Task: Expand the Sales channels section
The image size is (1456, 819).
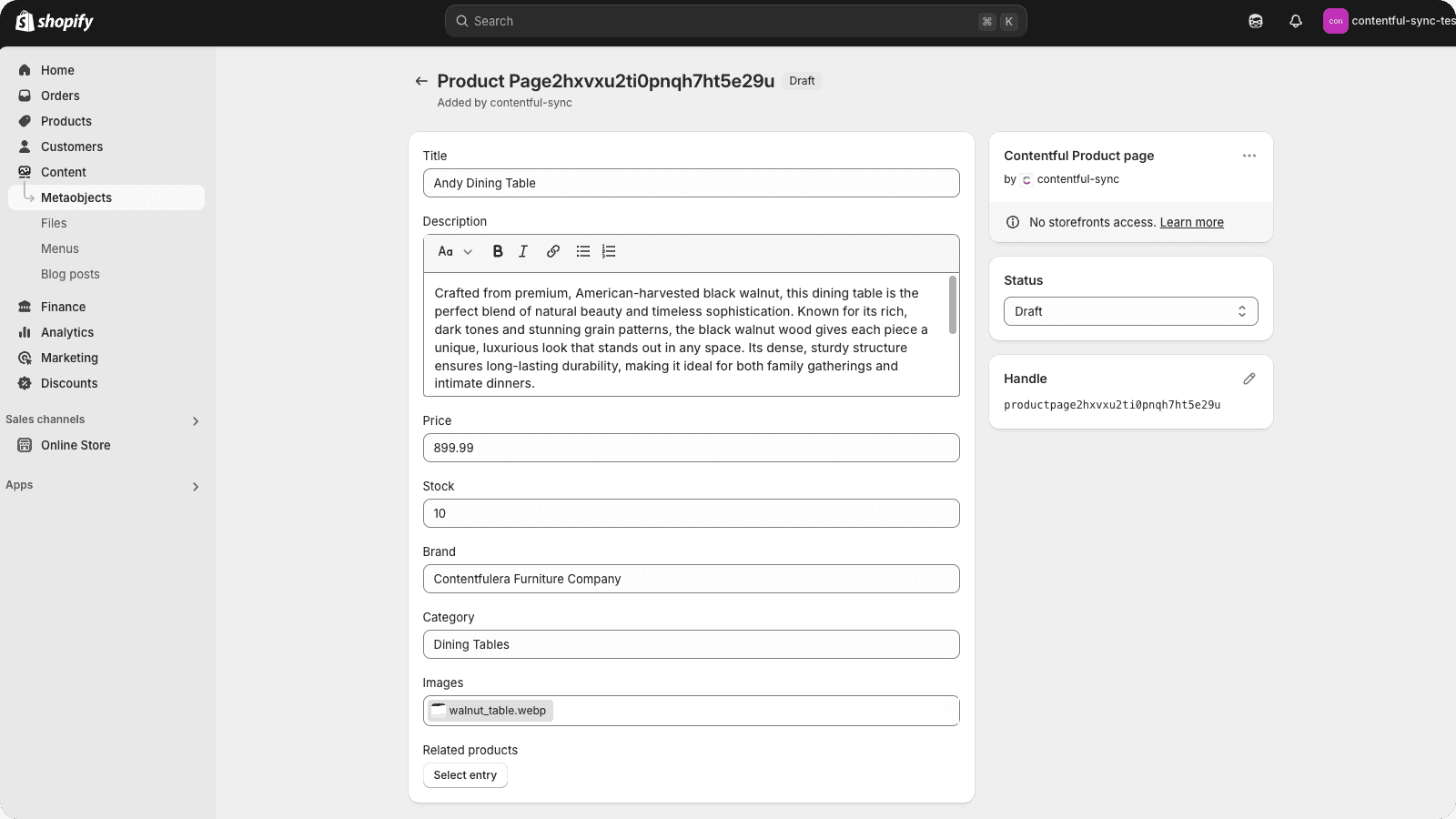Action: click(195, 420)
